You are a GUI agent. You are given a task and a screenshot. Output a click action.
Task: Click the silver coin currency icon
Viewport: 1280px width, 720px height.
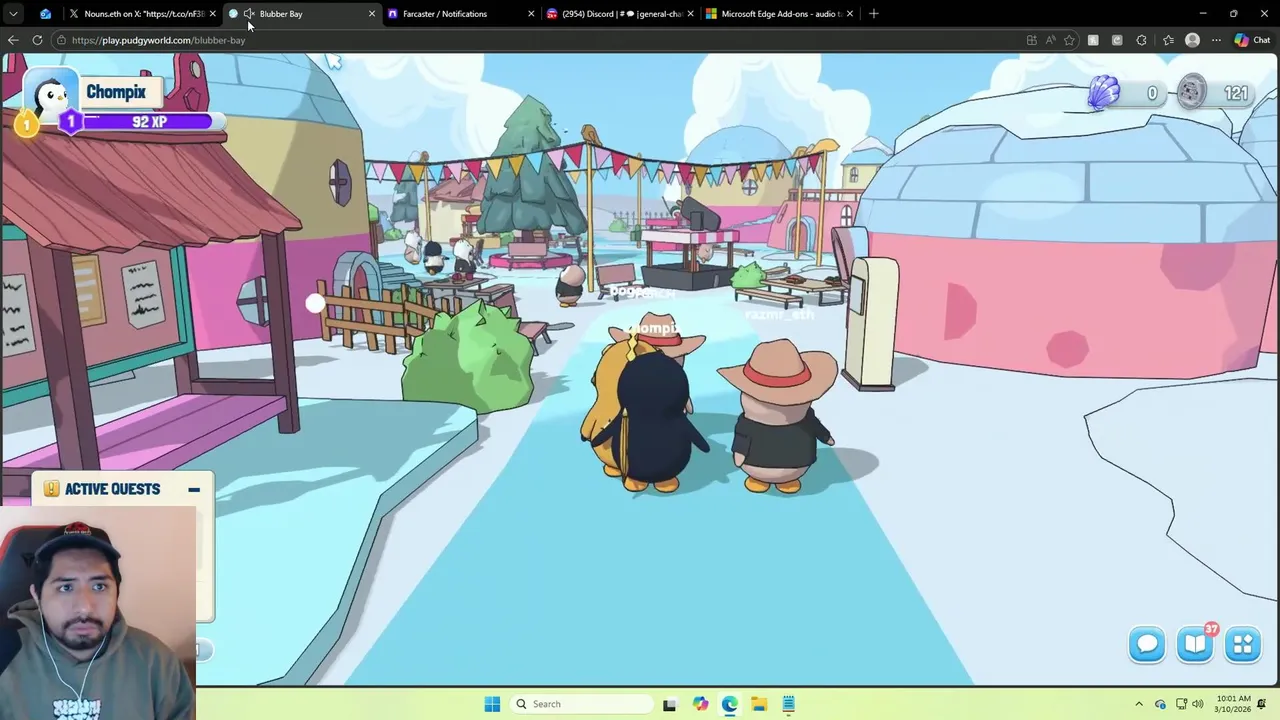click(1191, 93)
